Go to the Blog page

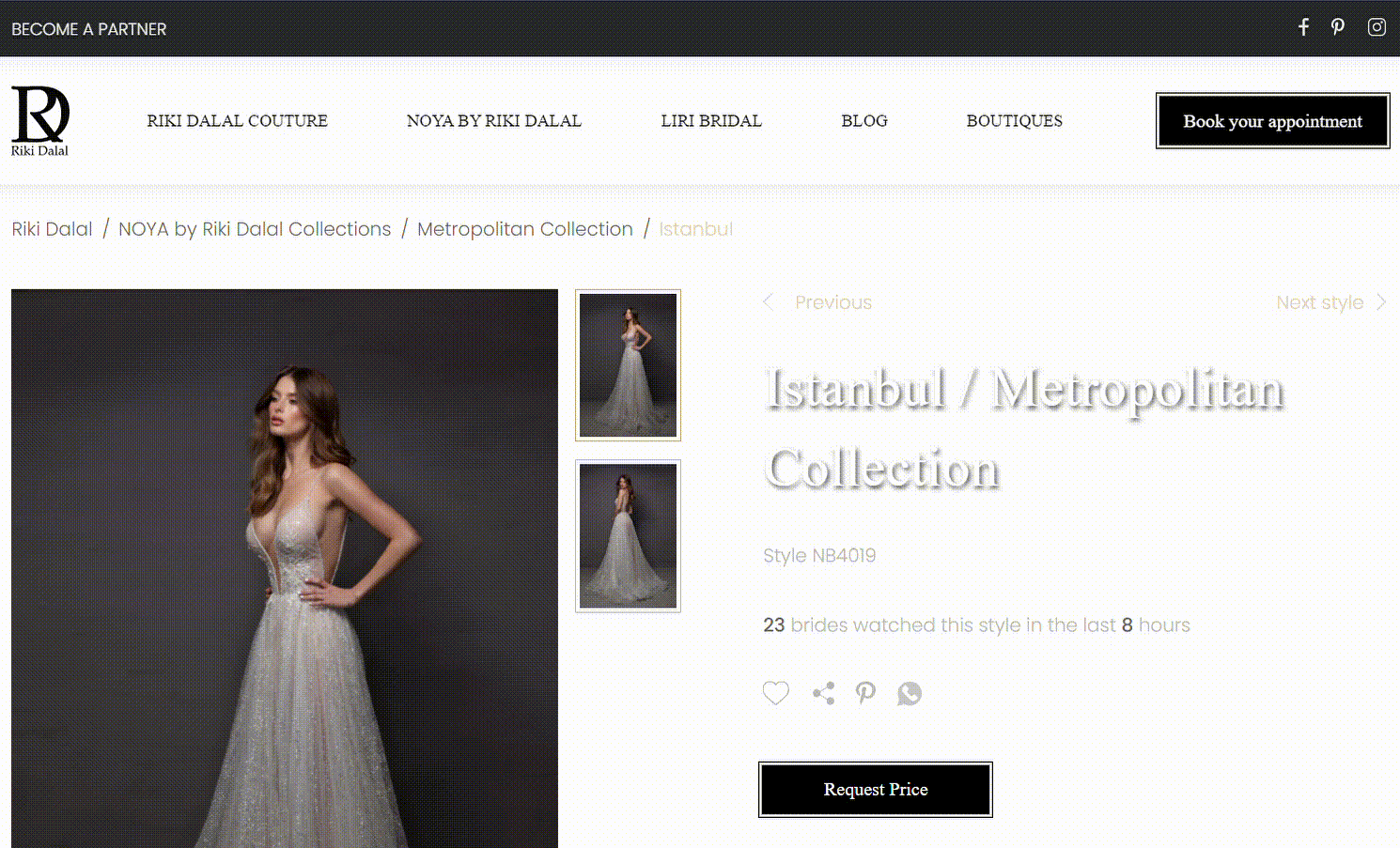click(x=864, y=121)
